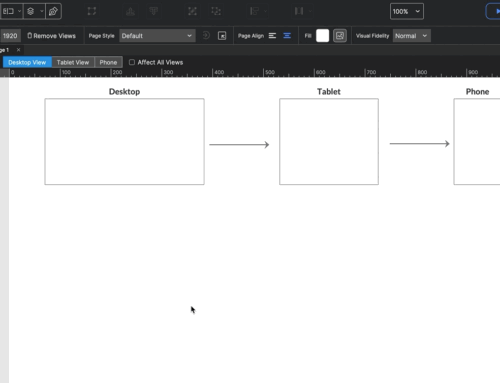
Task: Close the Page 1 tab
Action: click(19, 50)
